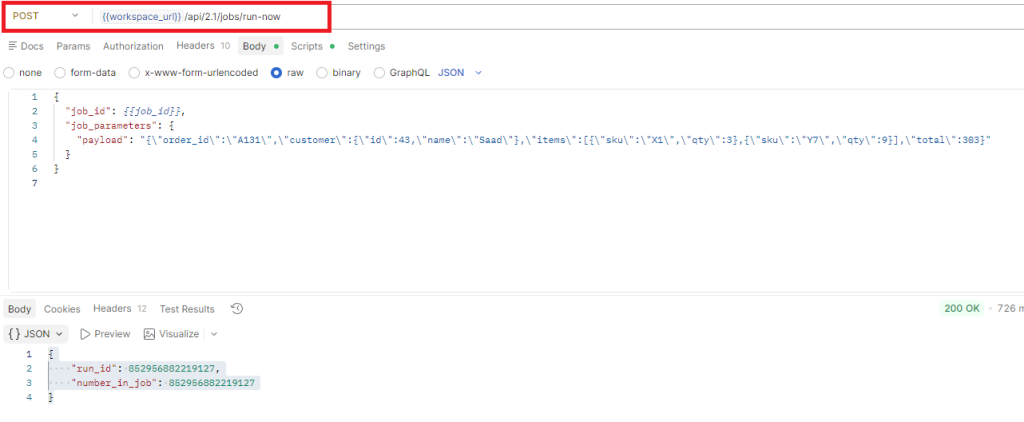This screenshot has height=422, width=1024.
Task: Open the POST method dropdown
Action: pos(46,16)
